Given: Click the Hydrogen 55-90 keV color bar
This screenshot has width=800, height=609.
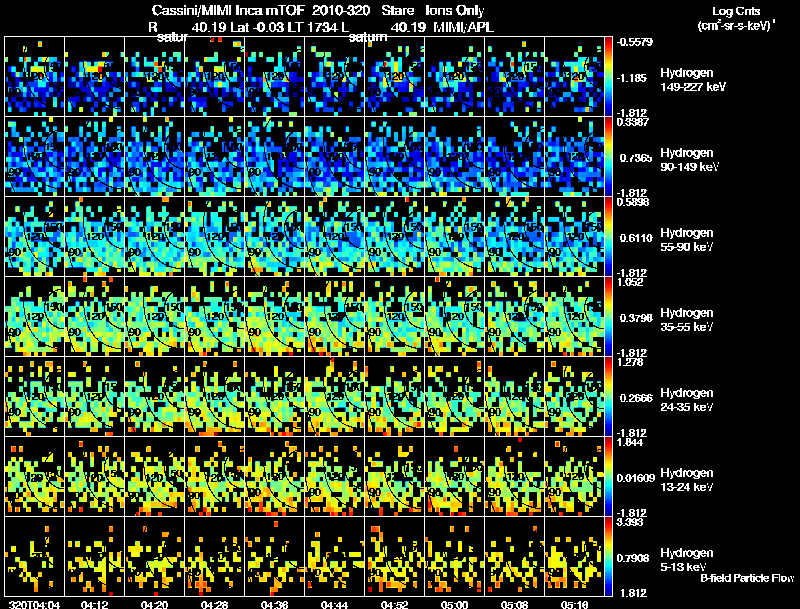Looking at the screenshot, I should tap(608, 237).
